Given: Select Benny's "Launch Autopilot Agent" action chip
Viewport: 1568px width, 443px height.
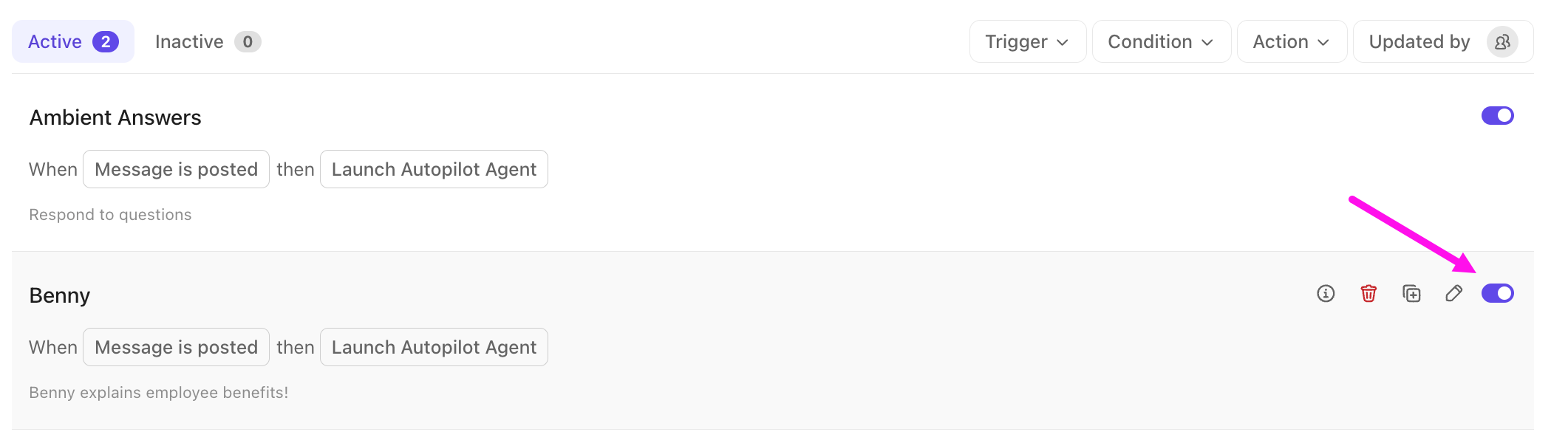Looking at the screenshot, I should point(434,348).
